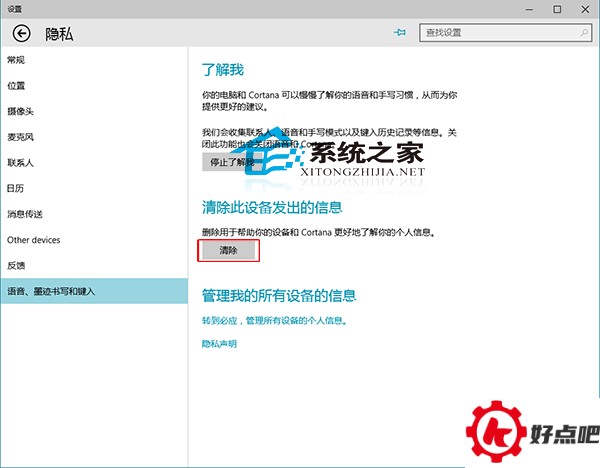Click the 管理我的所有设备的信息 heading
Screen dimensions: 600x468
[279, 295]
